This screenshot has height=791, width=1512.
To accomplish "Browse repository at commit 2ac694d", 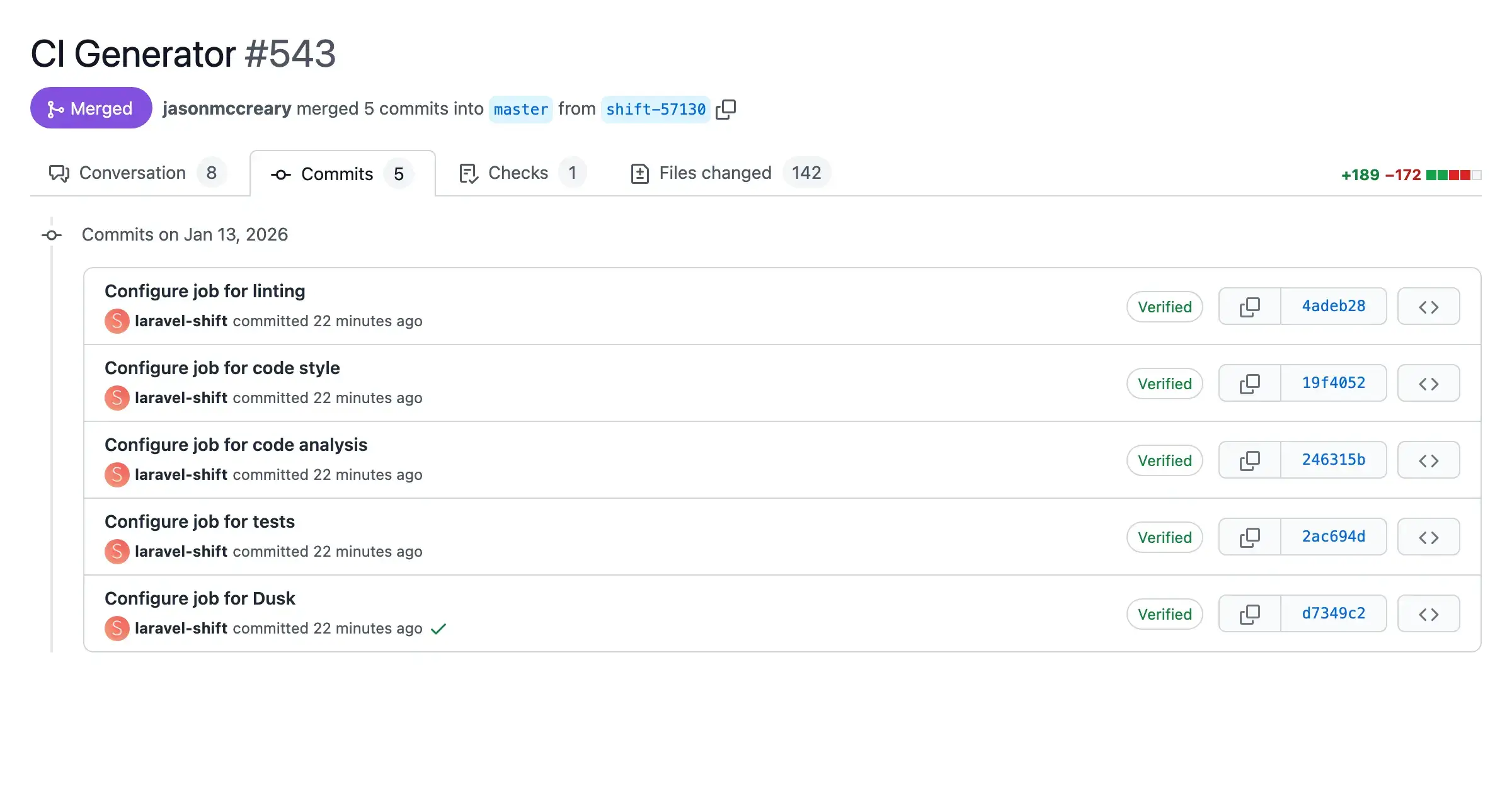I will tap(1428, 537).
